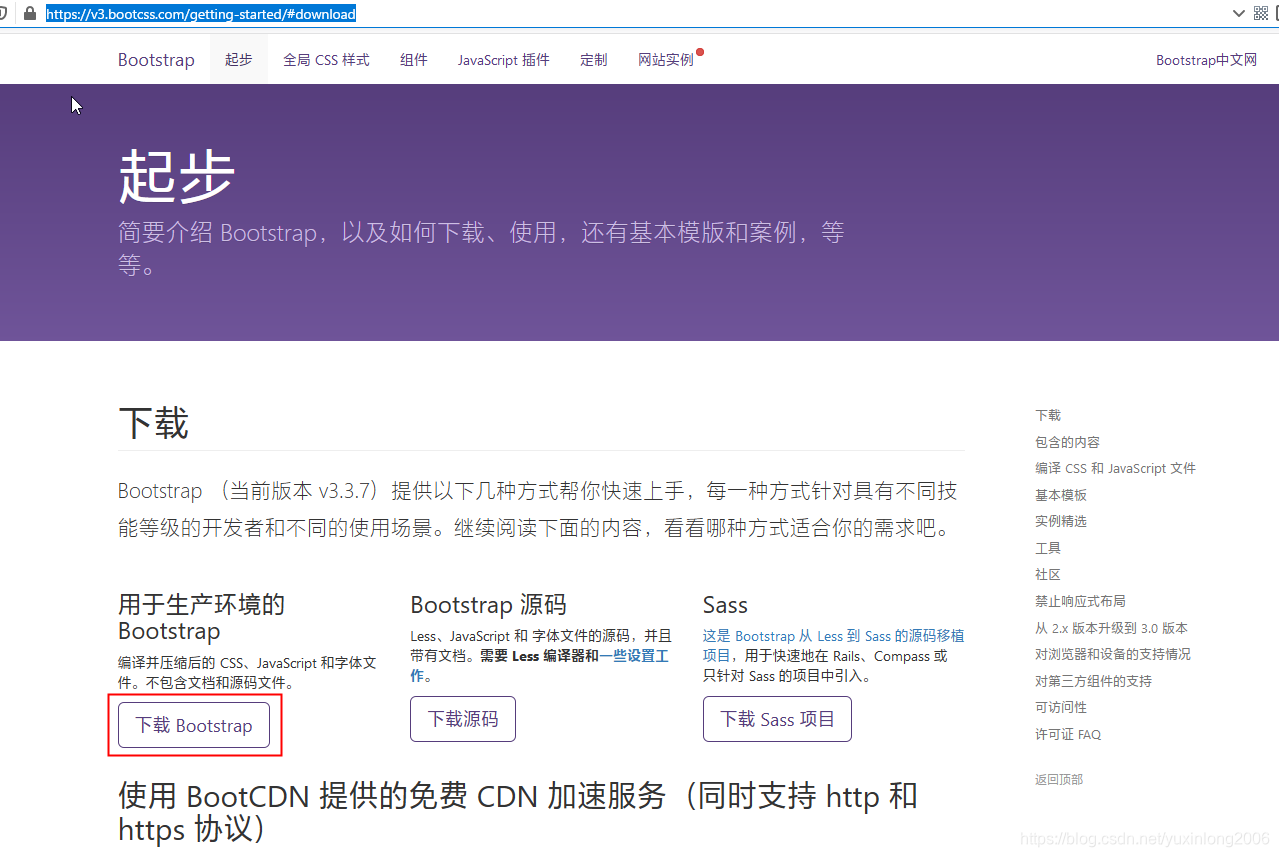Viewport: 1279px width, 857px height.
Task: Click the highlighted URL in the address bar
Action: (200, 14)
